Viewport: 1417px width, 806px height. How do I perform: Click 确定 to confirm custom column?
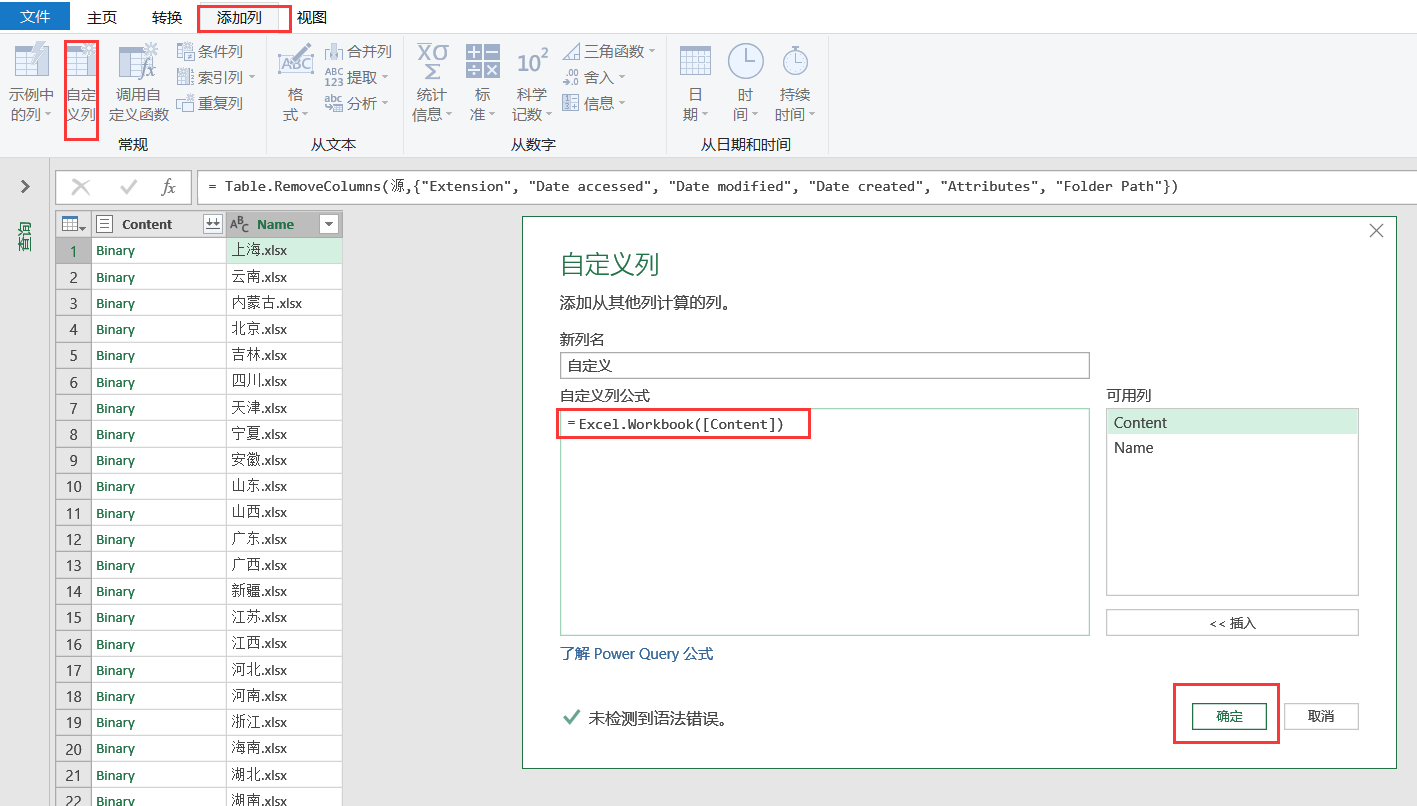pos(1229,716)
